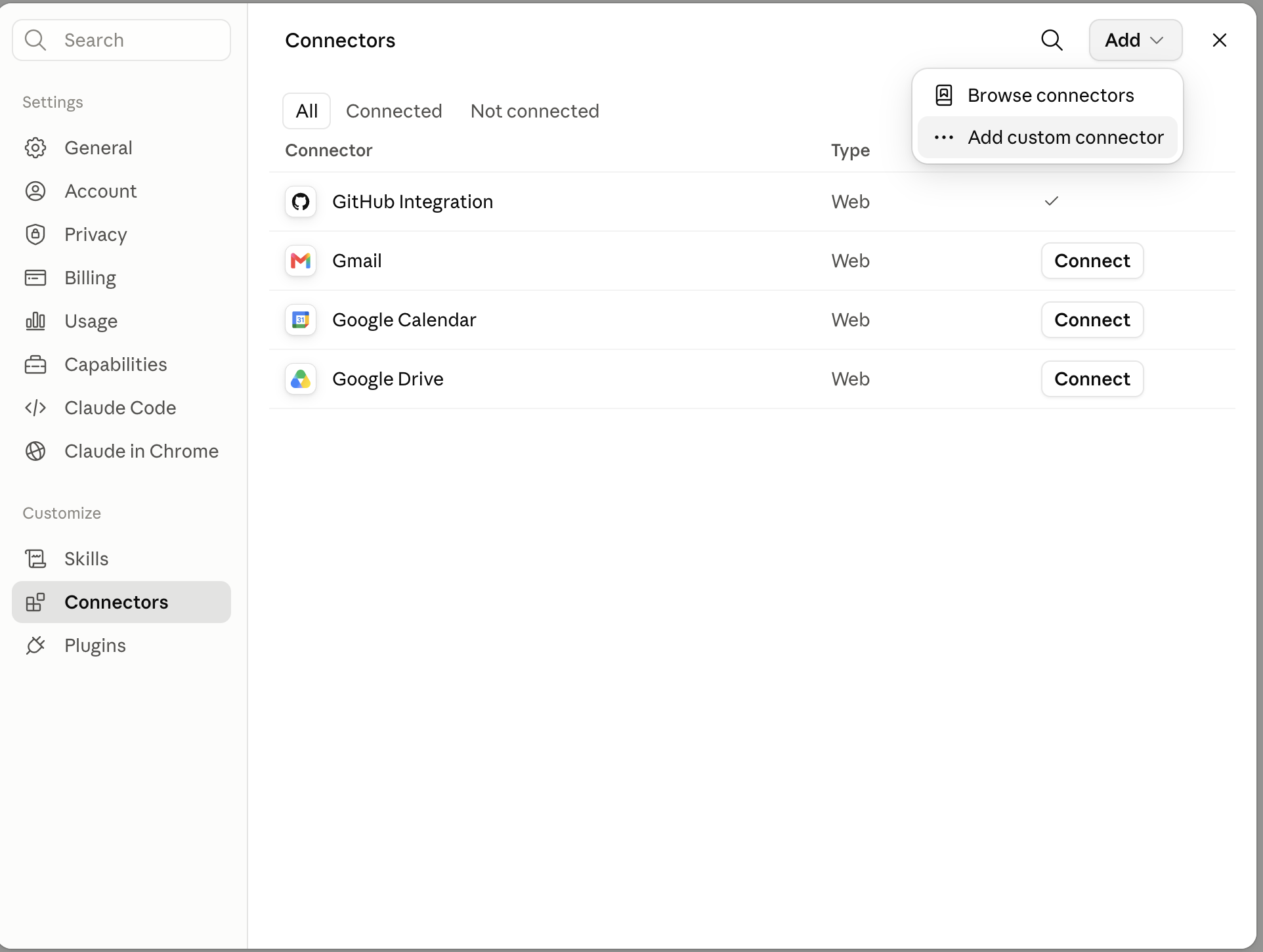Click the Web type in Google Calendar row
The height and width of the screenshot is (952, 1263).
pos(850,320)
